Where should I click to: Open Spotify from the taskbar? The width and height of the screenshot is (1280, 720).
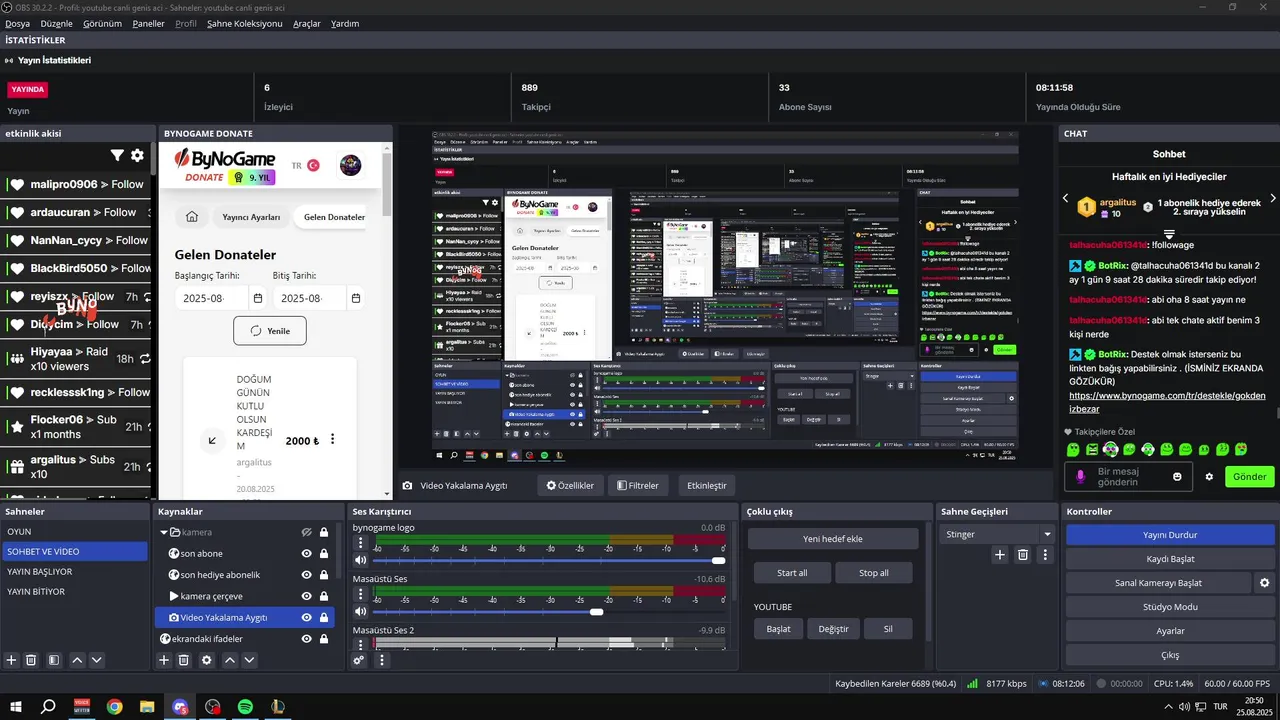tap(245, 707)
